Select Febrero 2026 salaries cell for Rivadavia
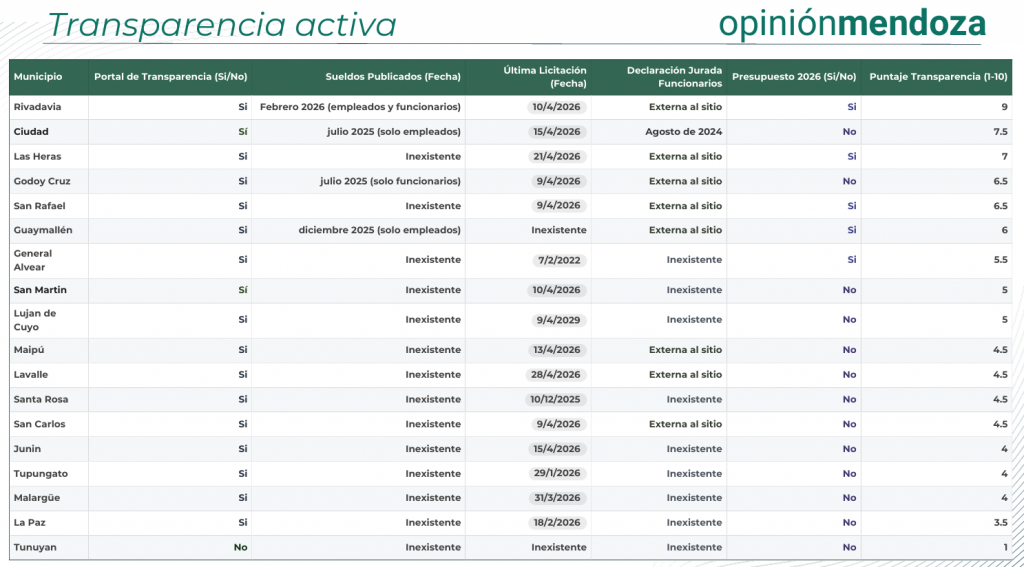Screen dimensions: 1024x567 point(360,107)
